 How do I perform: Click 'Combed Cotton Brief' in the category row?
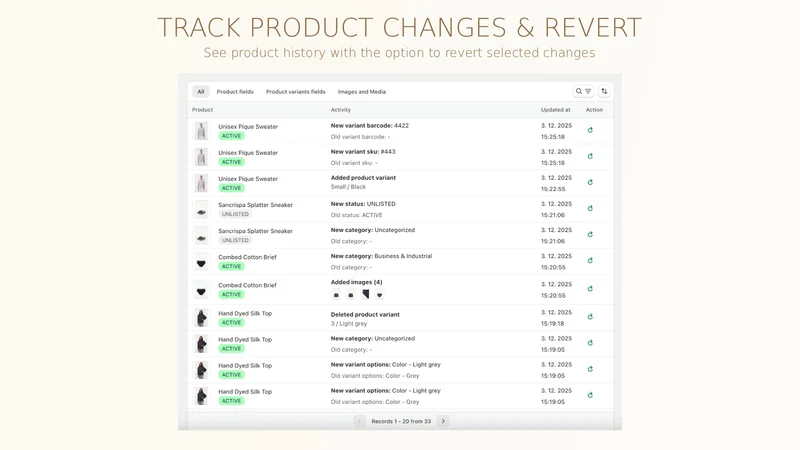[x=247, y=257]
